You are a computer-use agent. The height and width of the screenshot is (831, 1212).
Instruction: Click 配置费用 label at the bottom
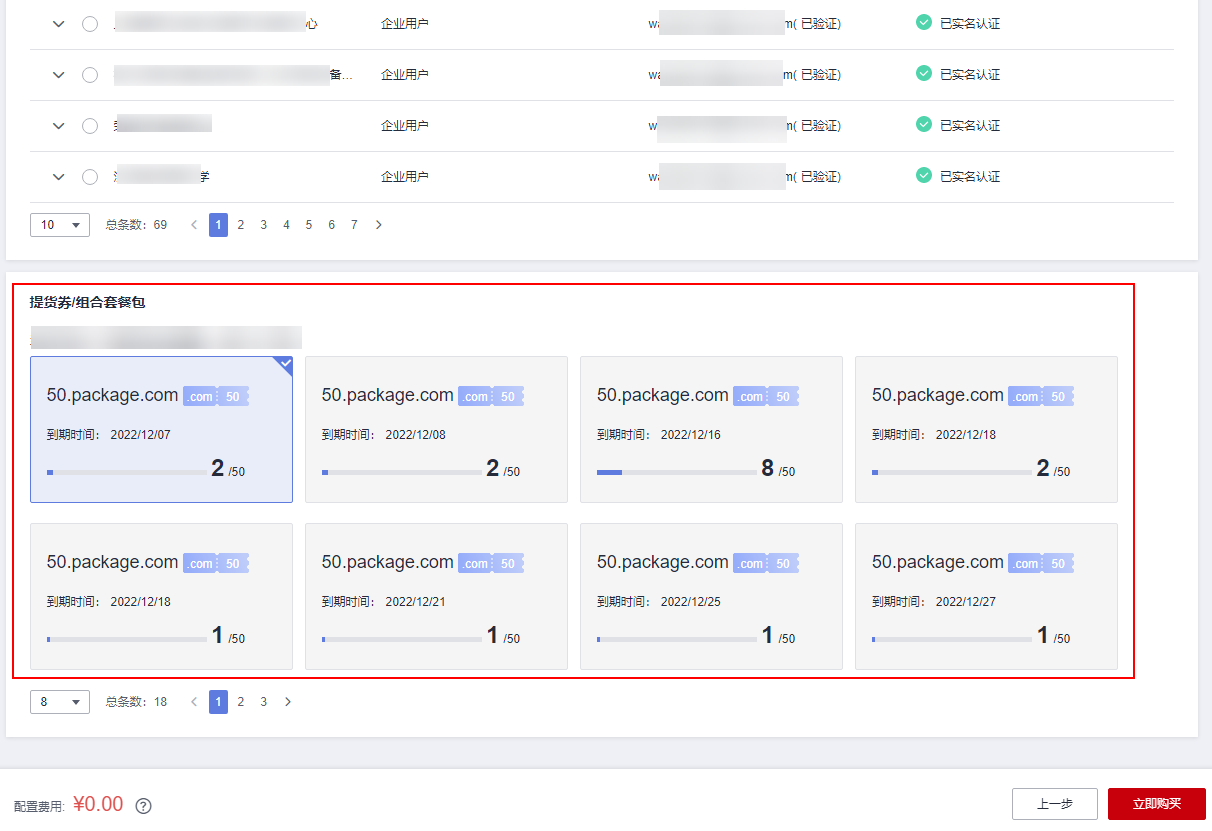pos(40,806)
